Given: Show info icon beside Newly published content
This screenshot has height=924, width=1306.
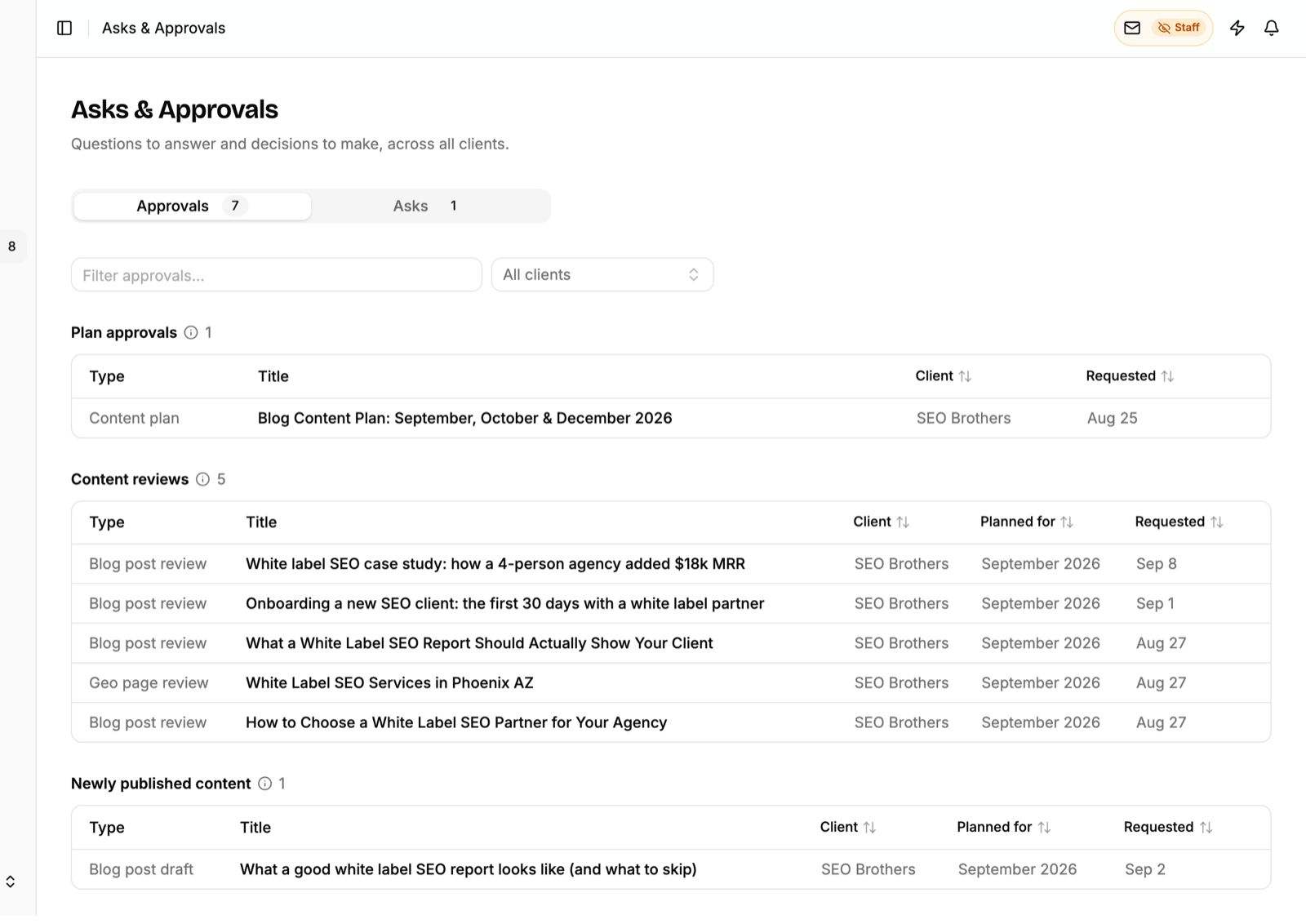Looking at the screenshot, I should pyautogui.click(x=265, y=784).
